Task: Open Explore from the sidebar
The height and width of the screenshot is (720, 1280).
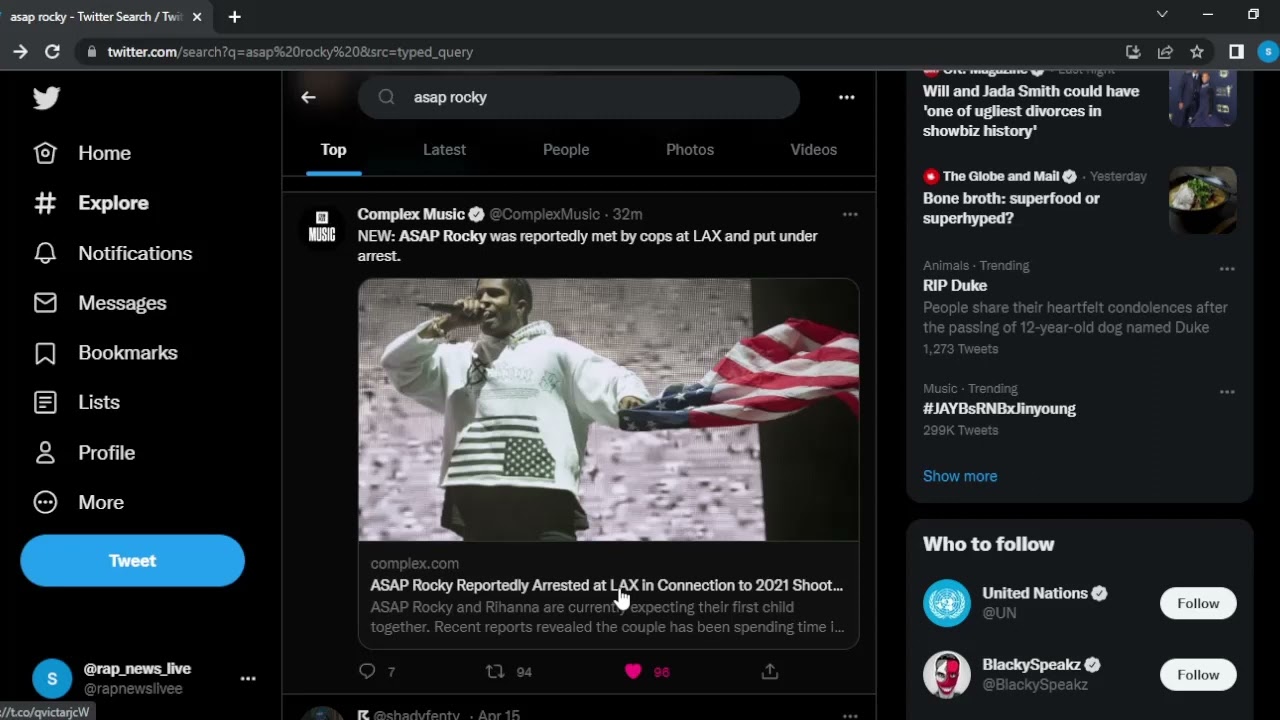Action: coord(91,203)
